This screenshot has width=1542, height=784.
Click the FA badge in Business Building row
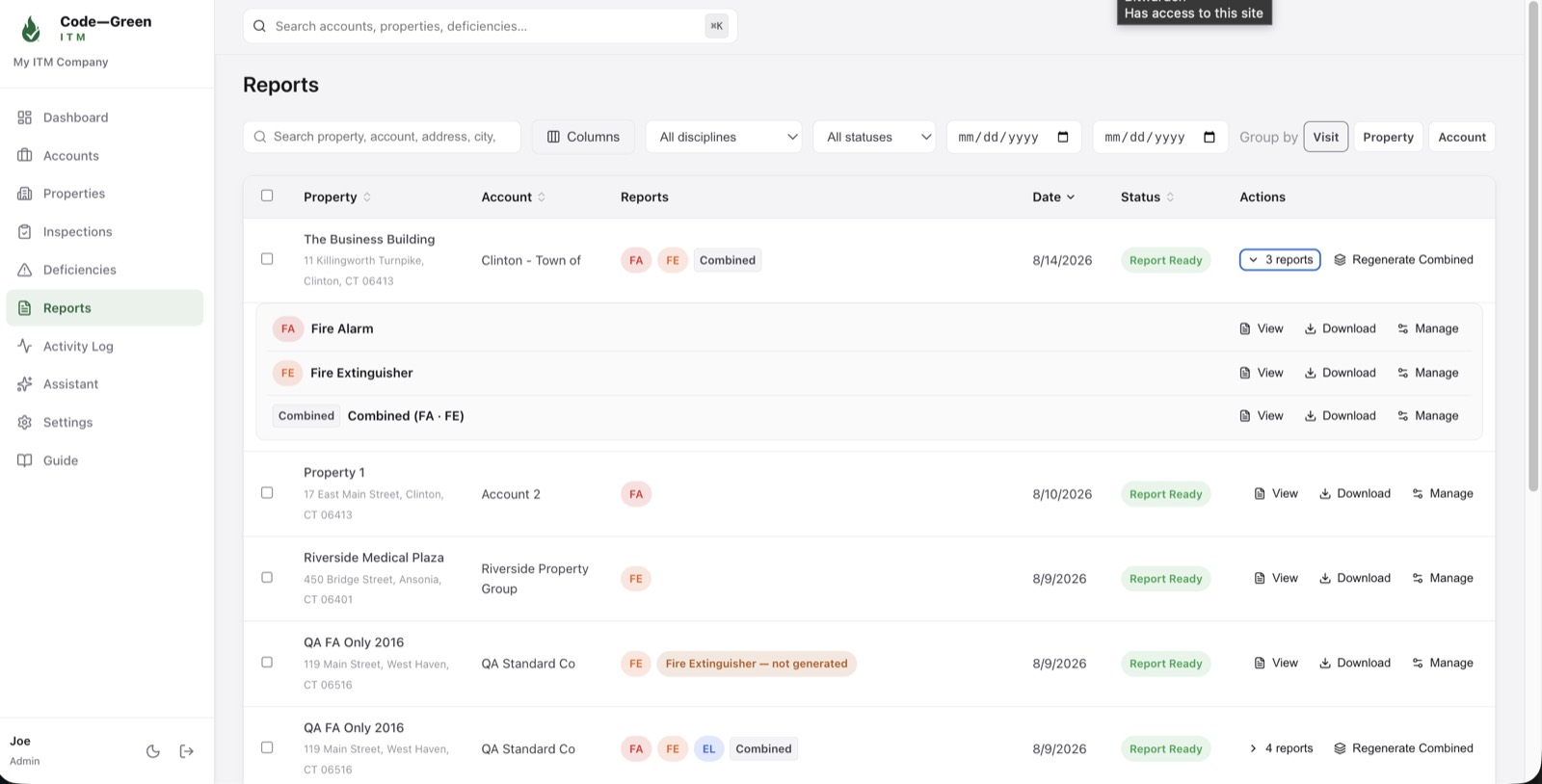(x=636, y=260)
